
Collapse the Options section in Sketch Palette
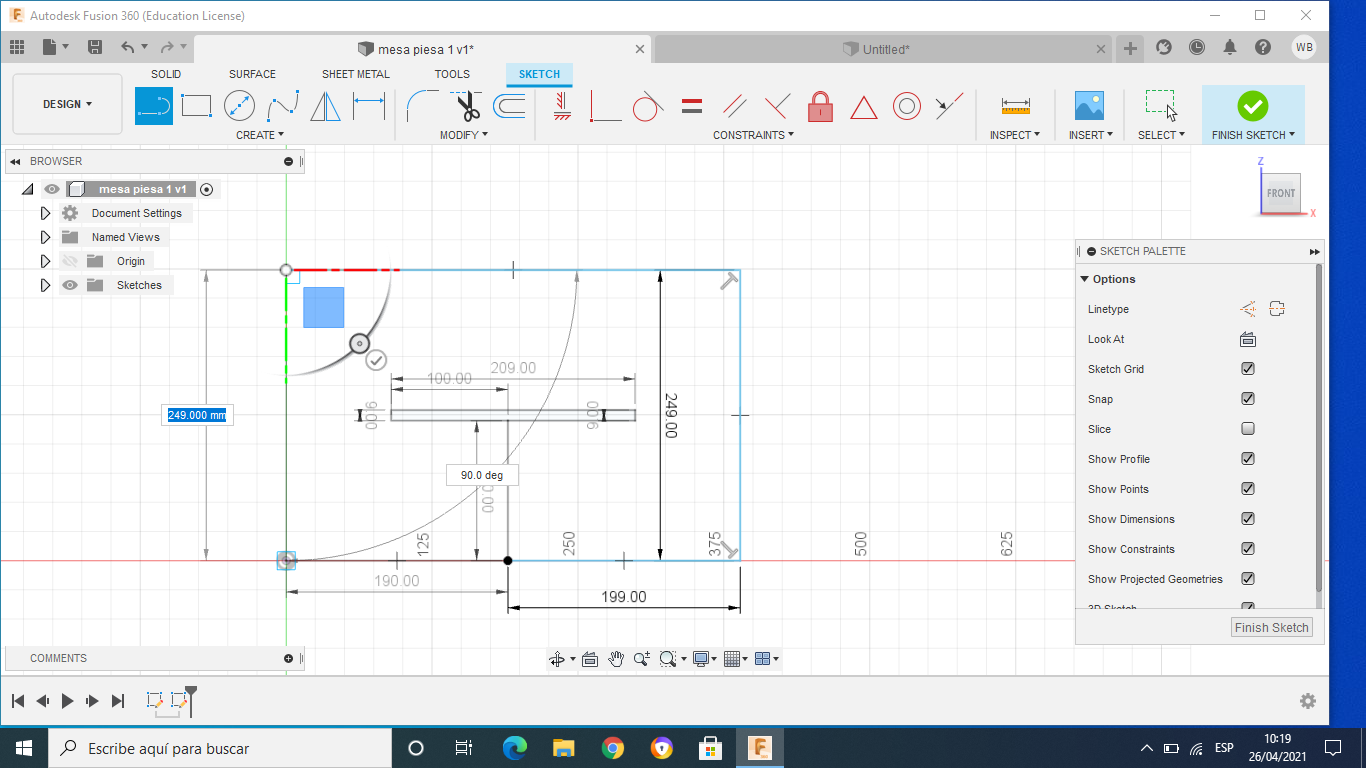pyautogui.click(x=1085, y=279)
